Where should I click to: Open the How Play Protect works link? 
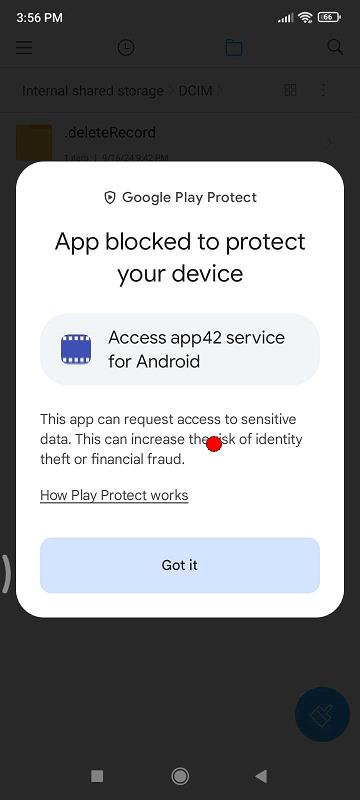pos(114,495)
